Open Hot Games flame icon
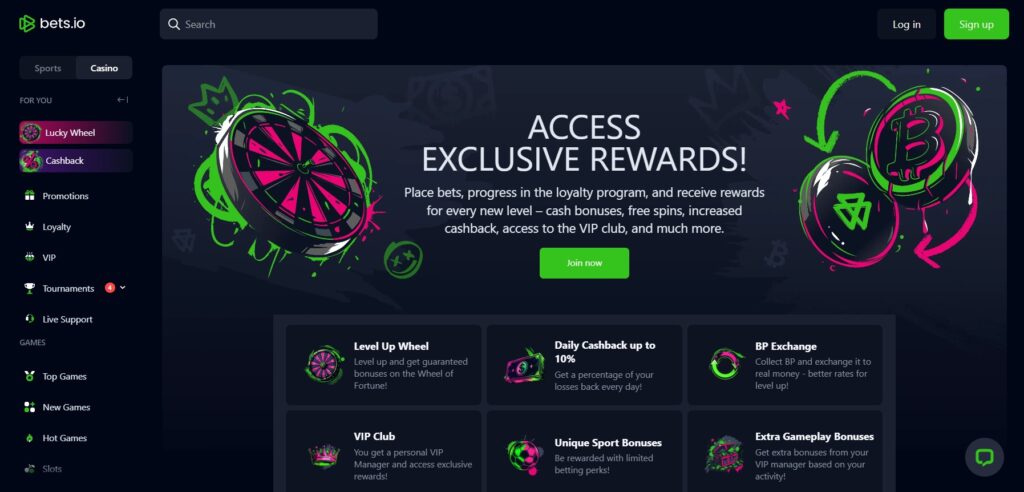This screenshot has height=492, width=1024. (29, 438)
